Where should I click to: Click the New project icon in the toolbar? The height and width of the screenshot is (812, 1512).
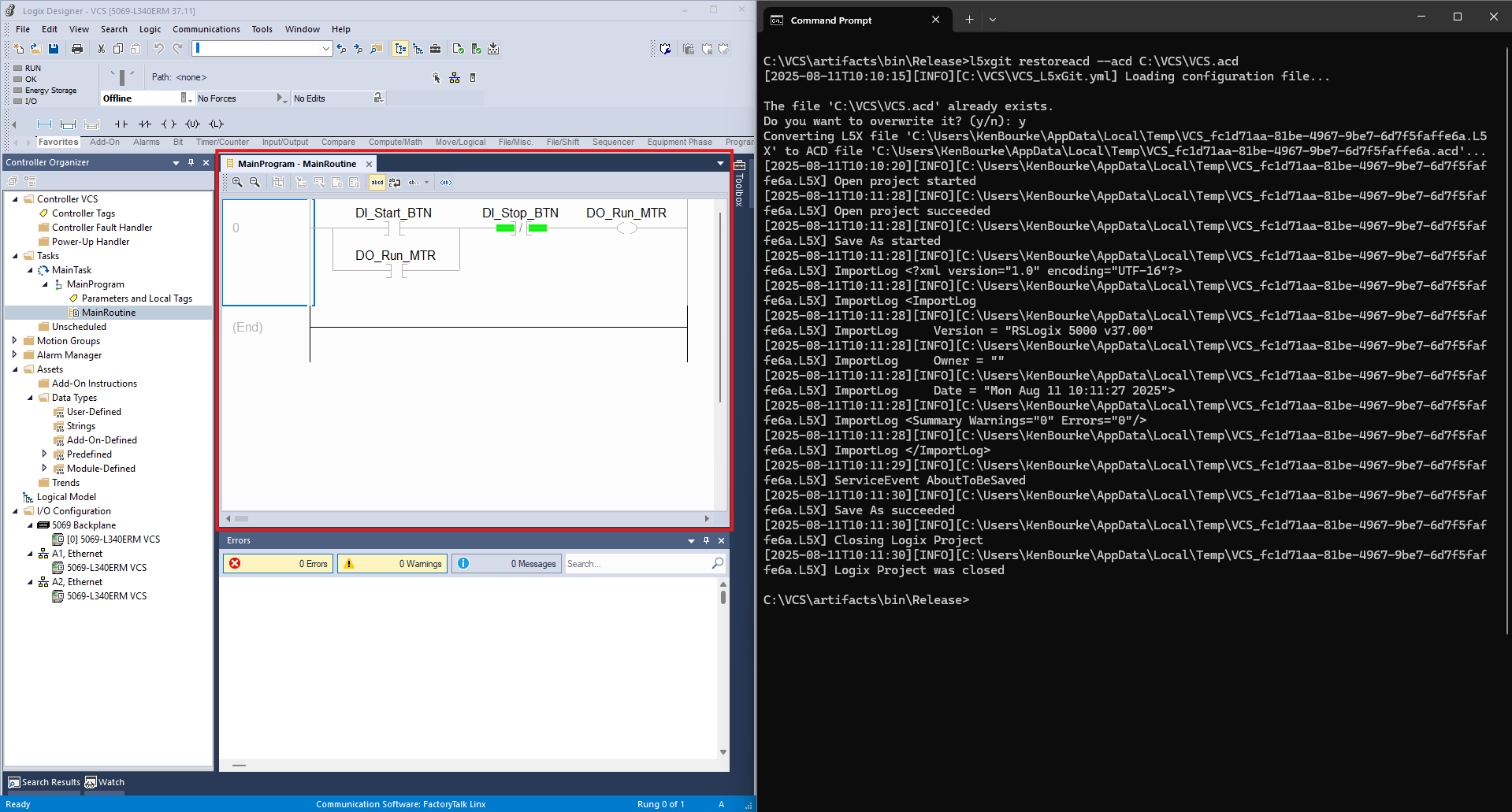(x=19, y=49)
